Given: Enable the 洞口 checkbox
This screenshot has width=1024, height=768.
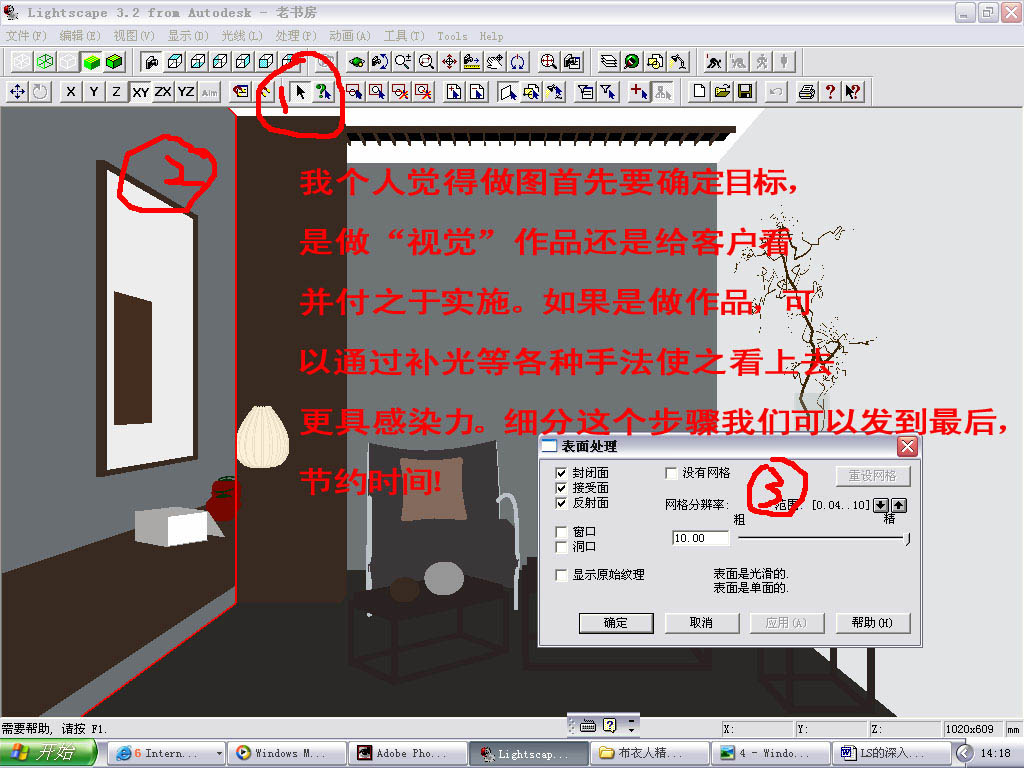Looking at the screenshot, I should point(561,547).
